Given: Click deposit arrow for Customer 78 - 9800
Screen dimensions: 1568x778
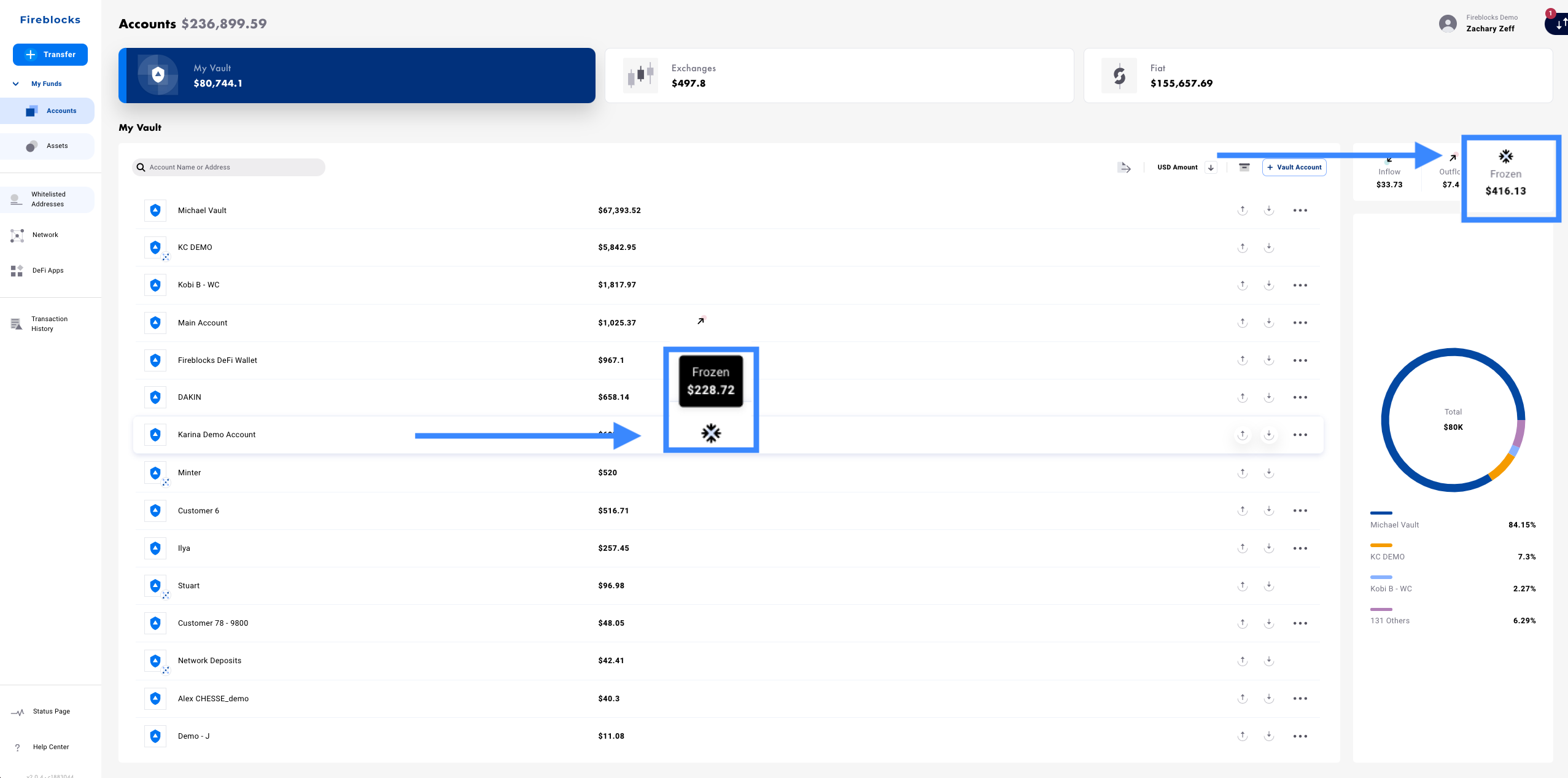Looking at the screenshot, I should (x=1269, y=623).
